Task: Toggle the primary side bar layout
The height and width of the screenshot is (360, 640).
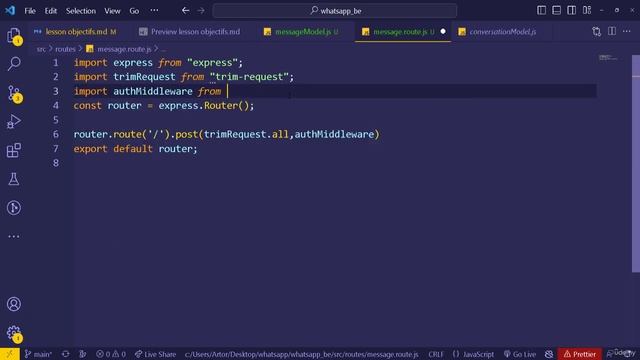Action: 541,10
